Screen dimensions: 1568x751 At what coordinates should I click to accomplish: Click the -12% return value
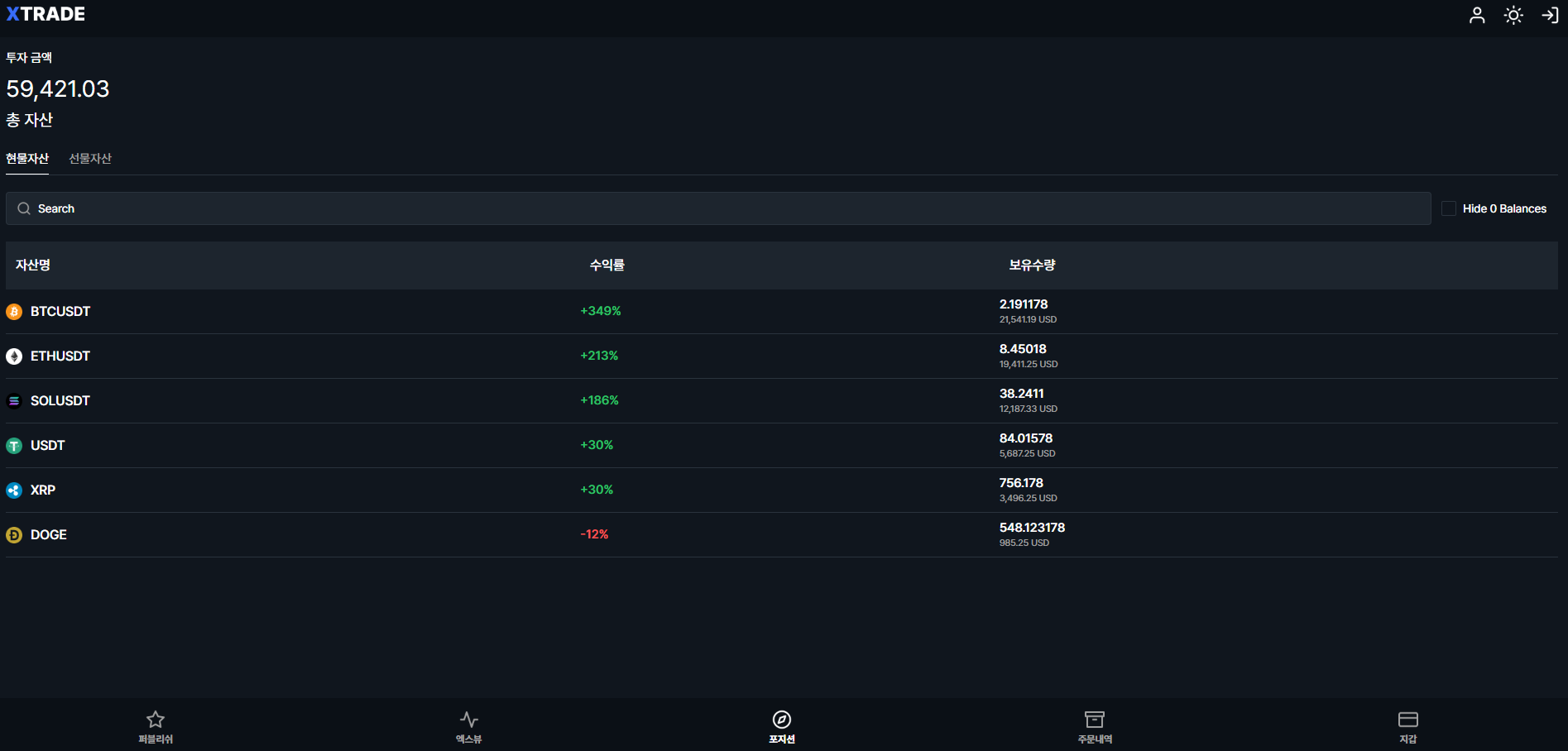coord(594,534)
